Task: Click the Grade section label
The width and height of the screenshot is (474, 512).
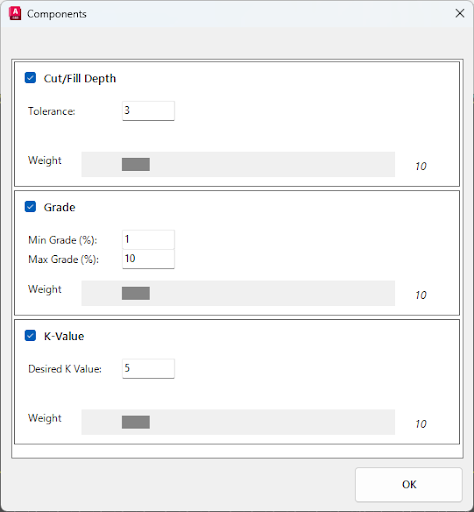Action: click(59, 207)
